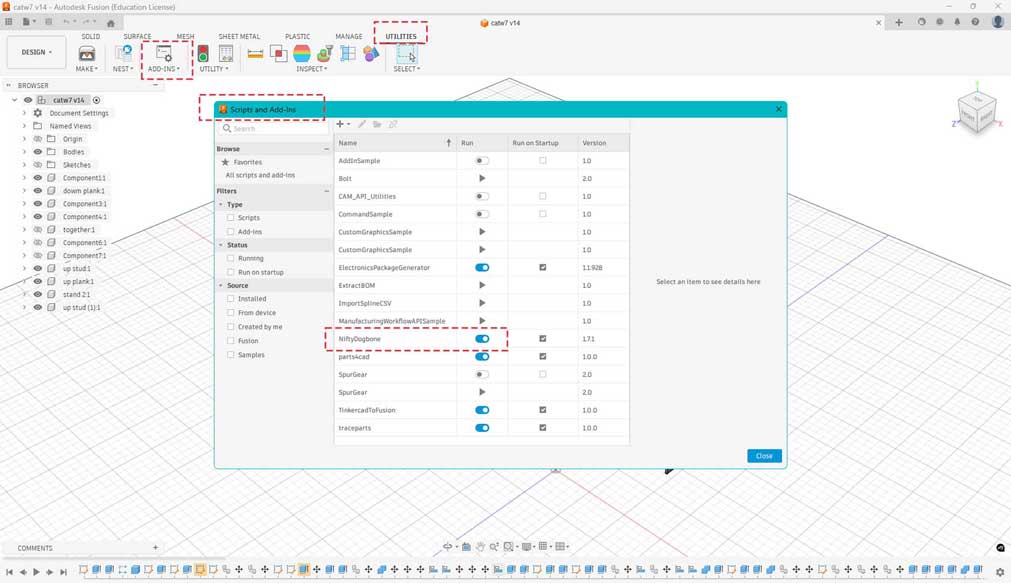The width and height of the screenshot is (1011, 583).
Task: Select the SpurGear script row with play arrow
Action: 482,392
